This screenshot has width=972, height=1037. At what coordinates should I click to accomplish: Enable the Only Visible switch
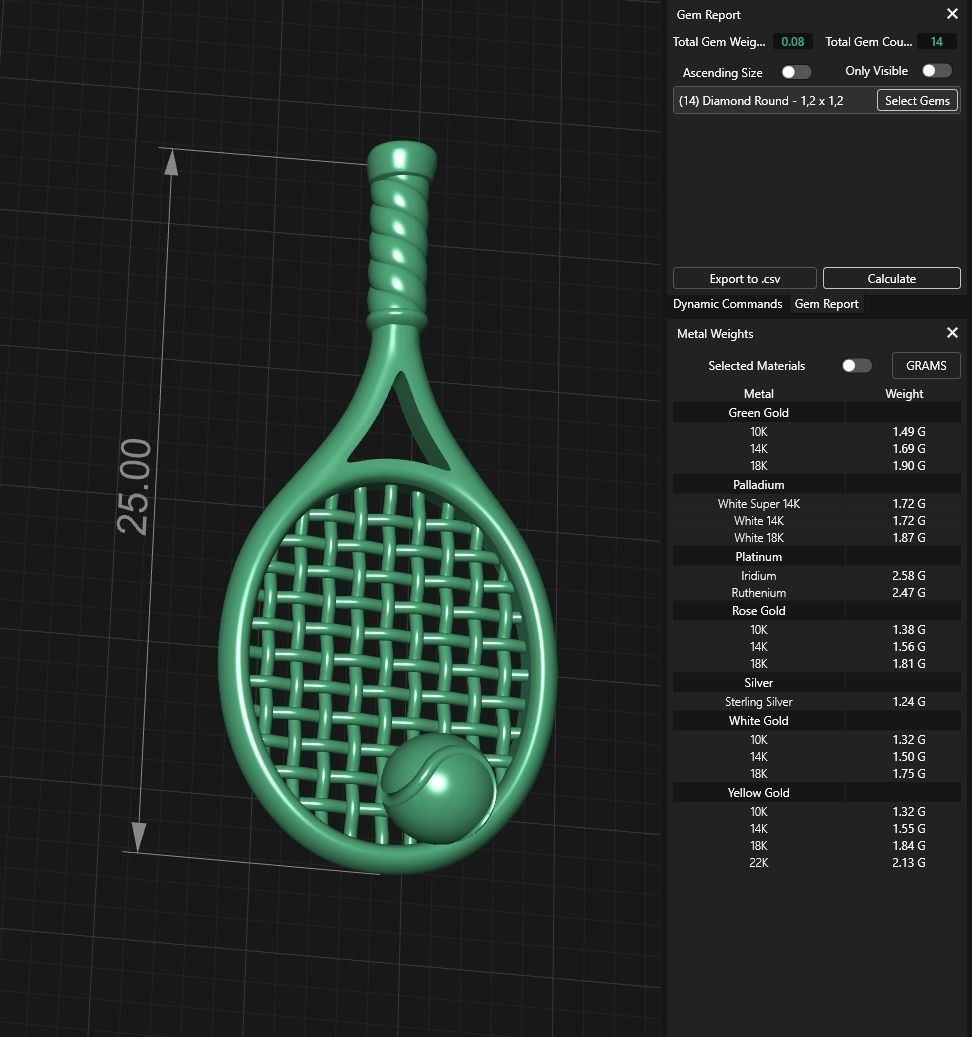(x=937, y=71)
